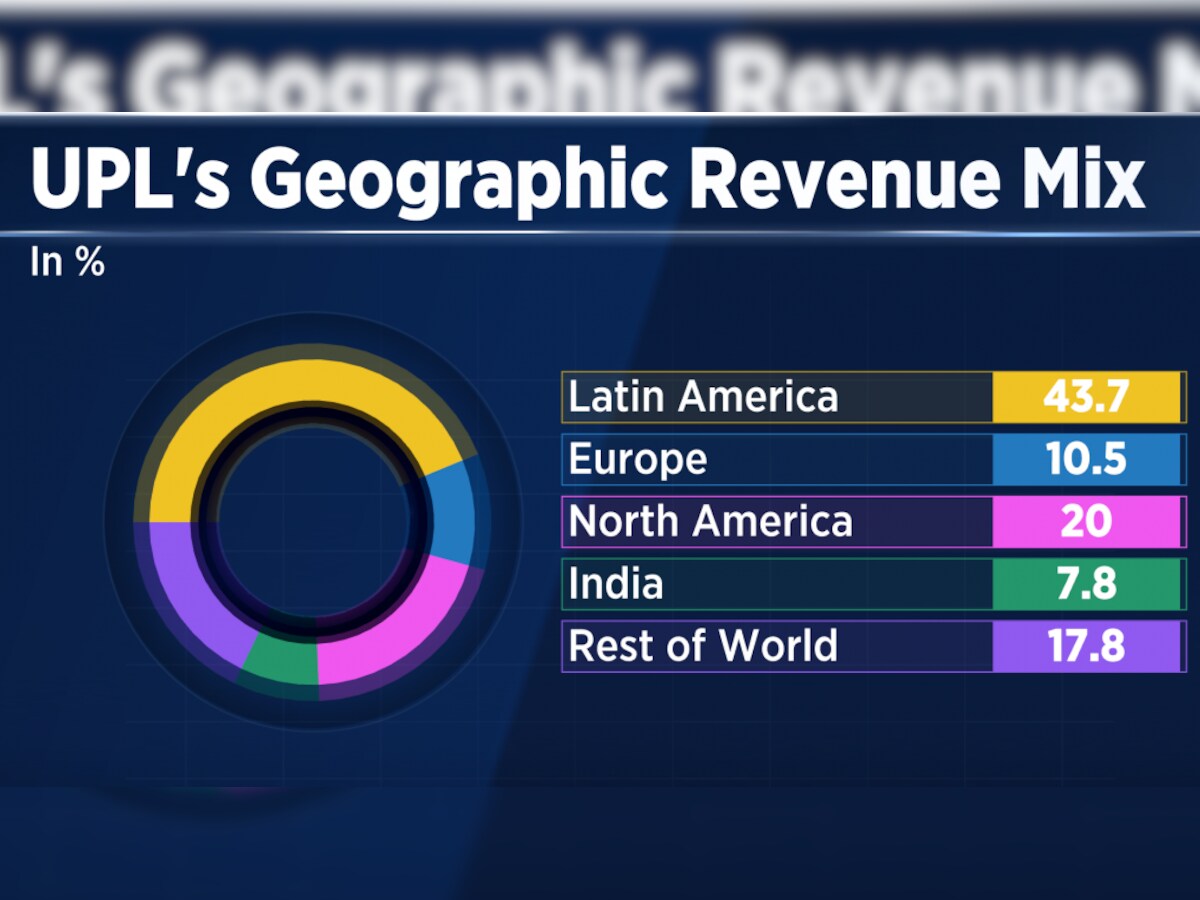
Task: Select the Latin America legend label
Action: point(703,397)
